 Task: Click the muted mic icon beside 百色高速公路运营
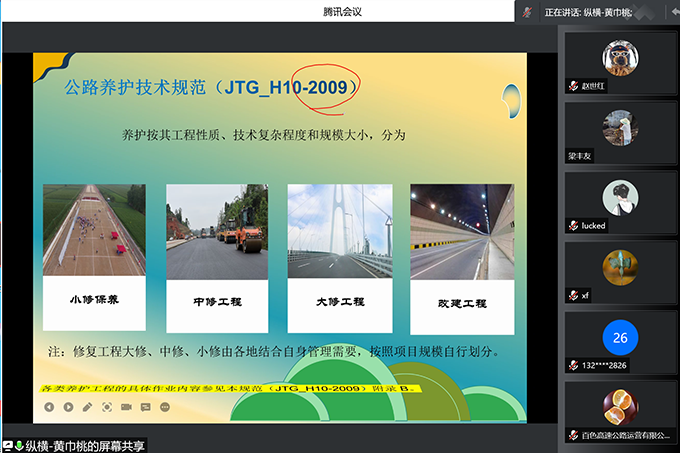click(x=573, y=435)
